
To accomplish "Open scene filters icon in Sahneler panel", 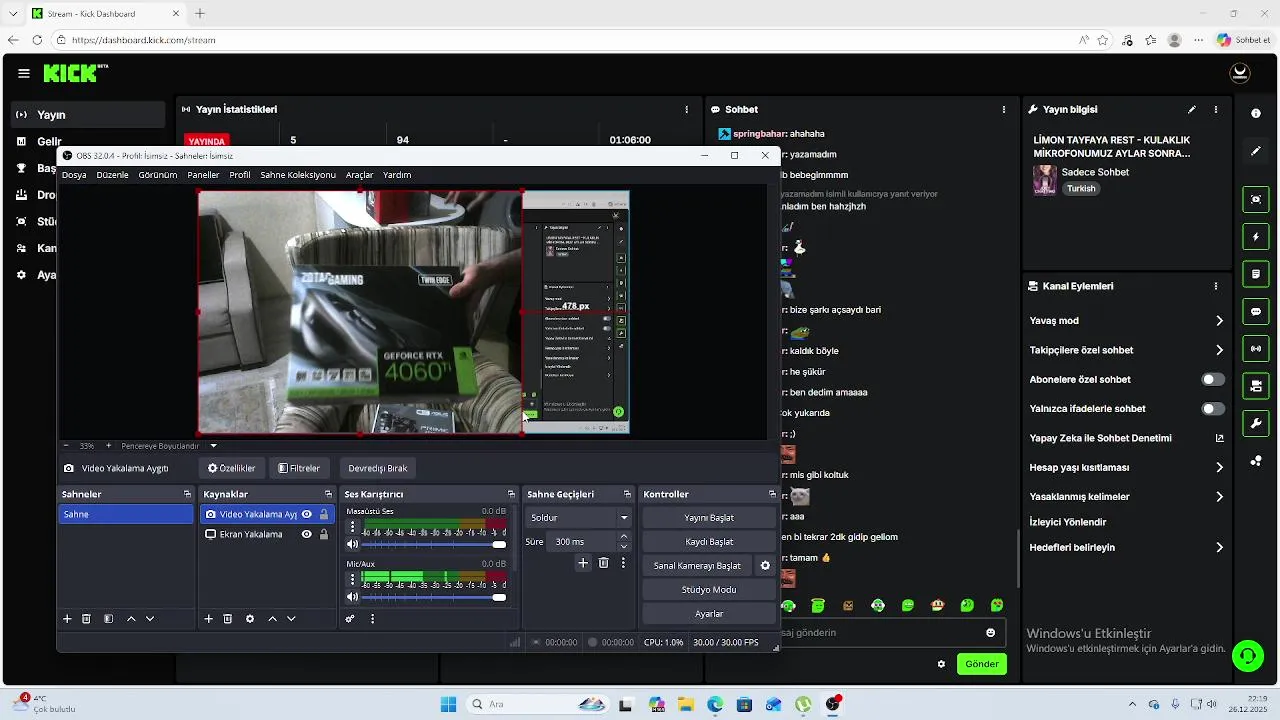I will click(x=108, y=619).
